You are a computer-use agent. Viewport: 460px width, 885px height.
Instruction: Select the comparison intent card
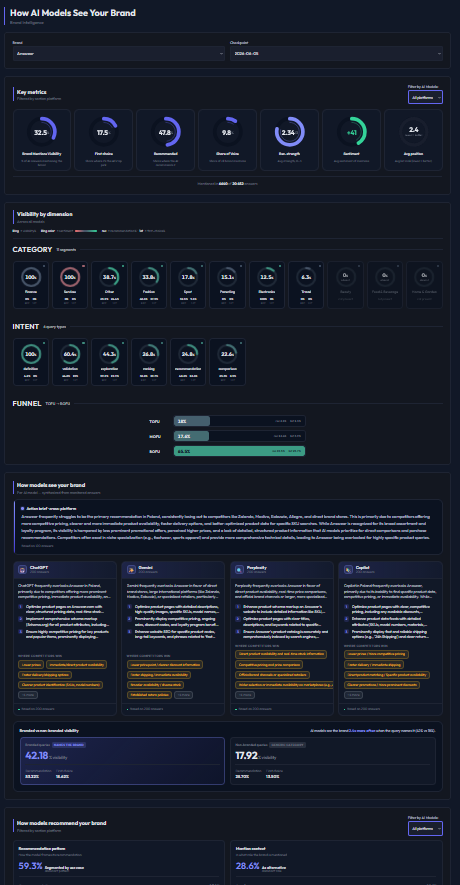[227, 362]
